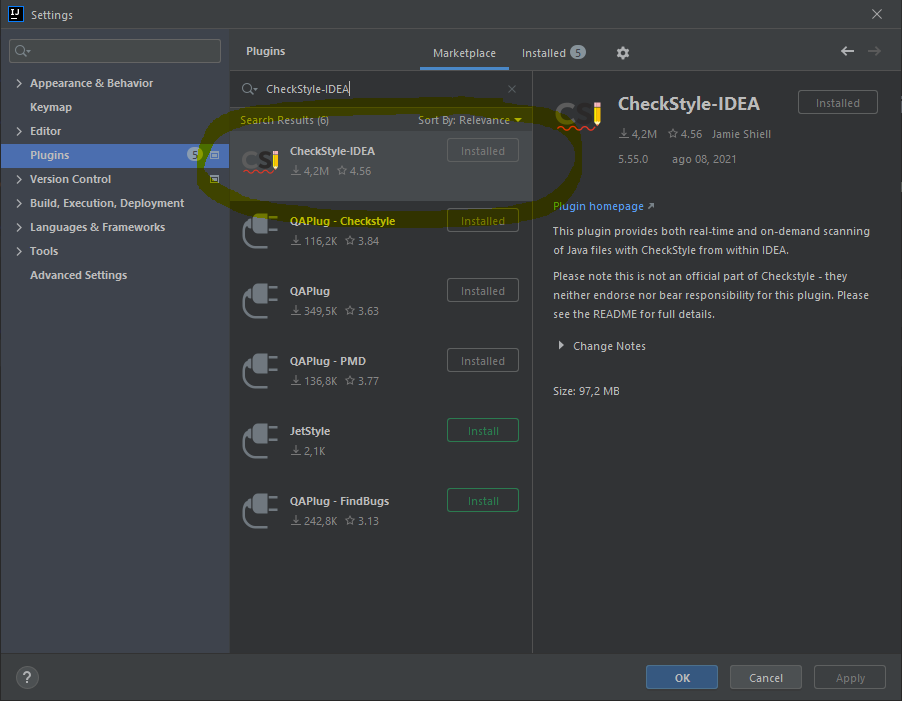This screenshot has width=902, height=701.
Task: Focus the plugin marketplace search field
Action: point(380,89)
